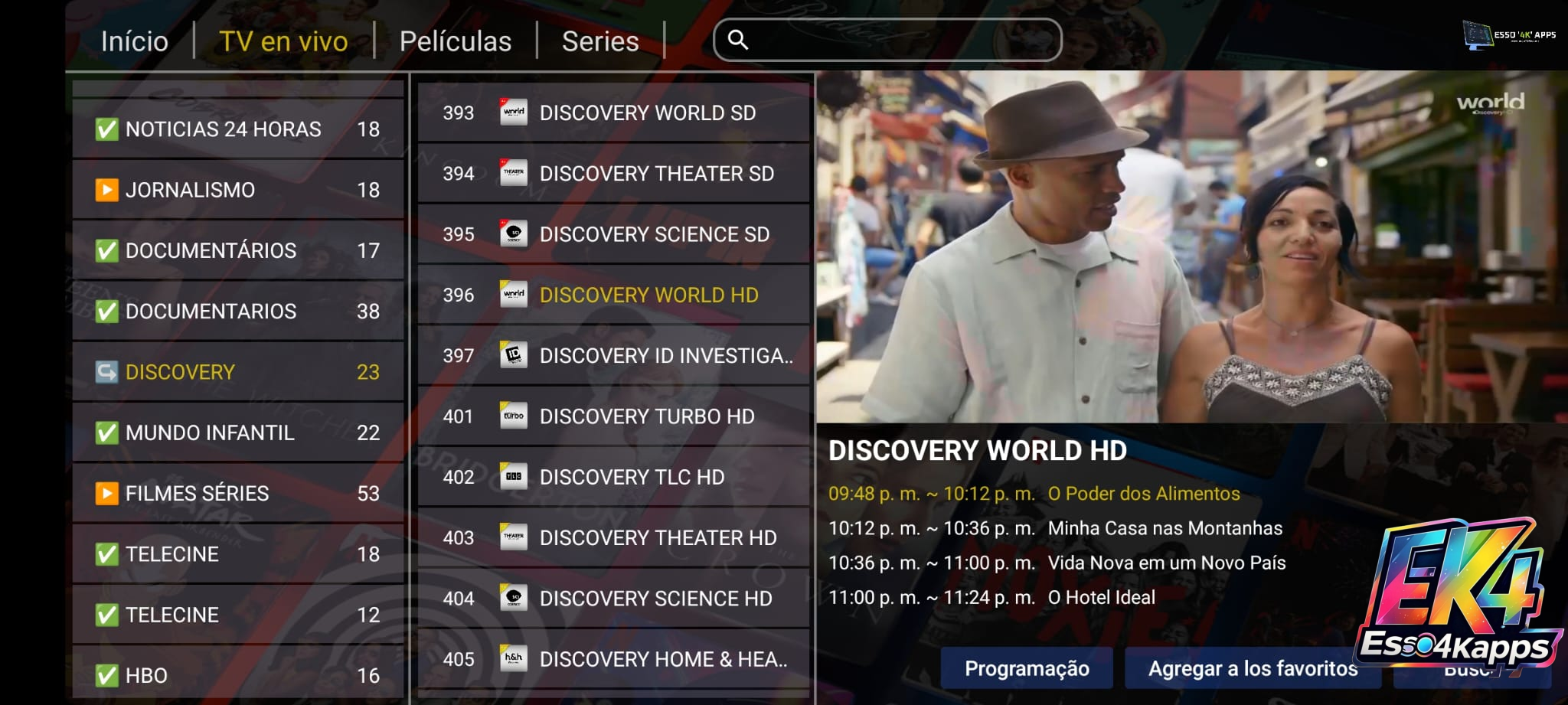1568x705 pixels.
Task: Click the check icon beside TELECINE with 18 channels
Action: coord(106,554)
